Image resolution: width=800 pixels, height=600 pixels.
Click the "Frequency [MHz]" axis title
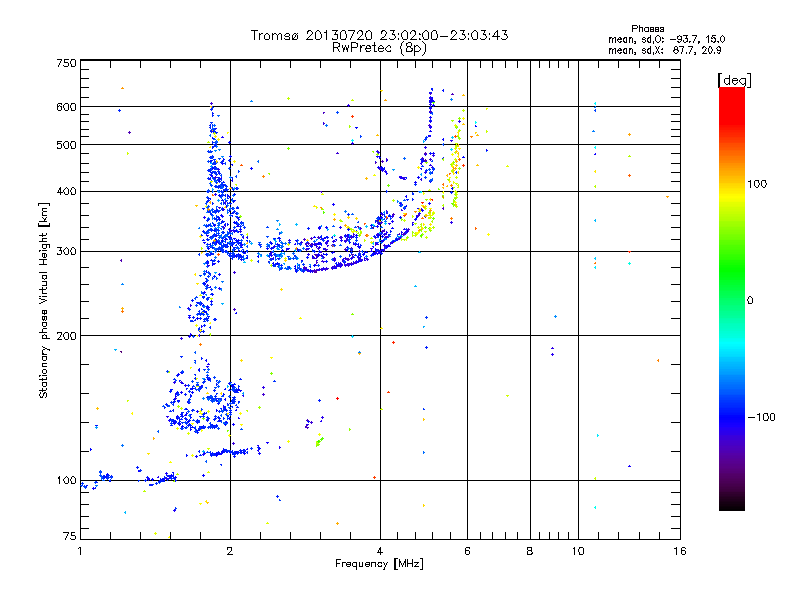click(x=379, y=564)
